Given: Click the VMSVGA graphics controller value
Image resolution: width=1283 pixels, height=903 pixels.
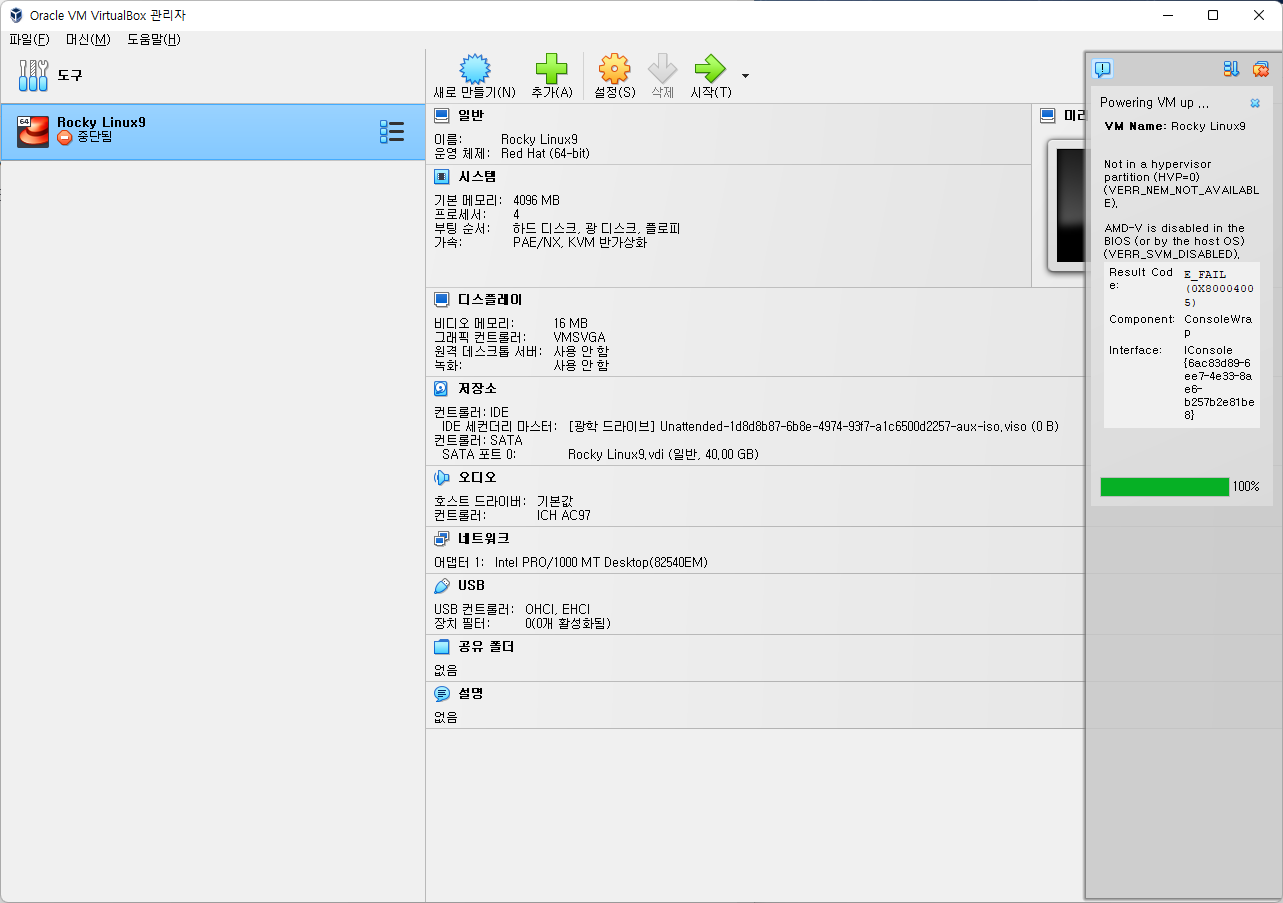Looking at the screenshot, I should (x=579, y=337).
